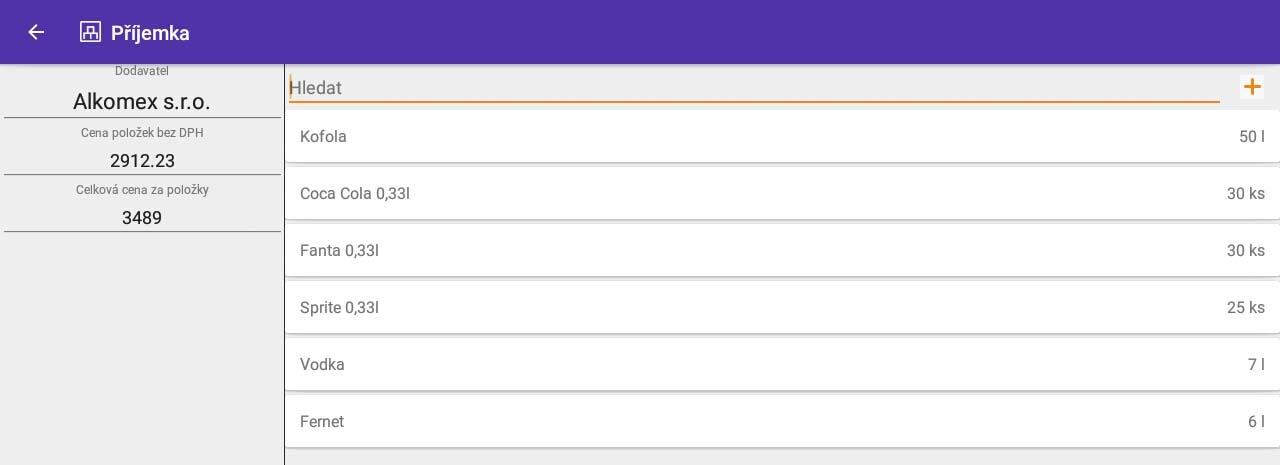Tap the 30 ks quantity for Coca Cola
Image resolution: width=1280 pixels, height=465 pixels.
1245,193
